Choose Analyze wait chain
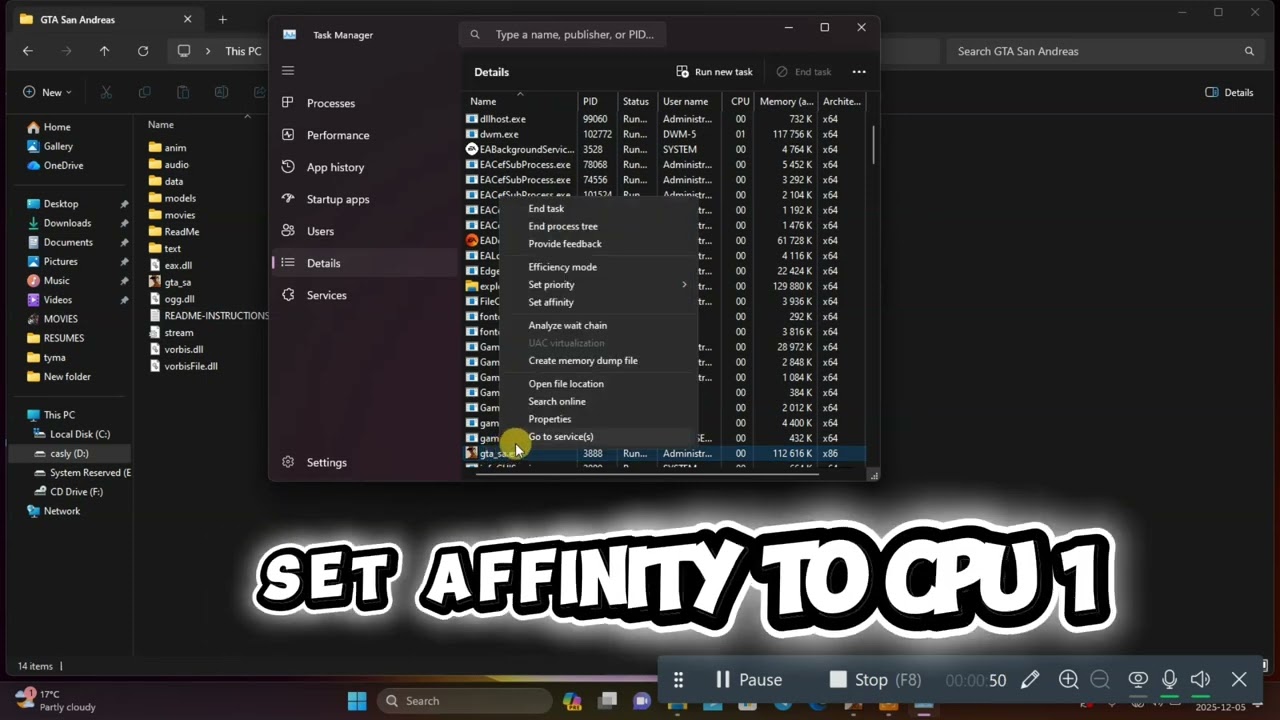Viewport: 1280px width, 720px height. 567,325
